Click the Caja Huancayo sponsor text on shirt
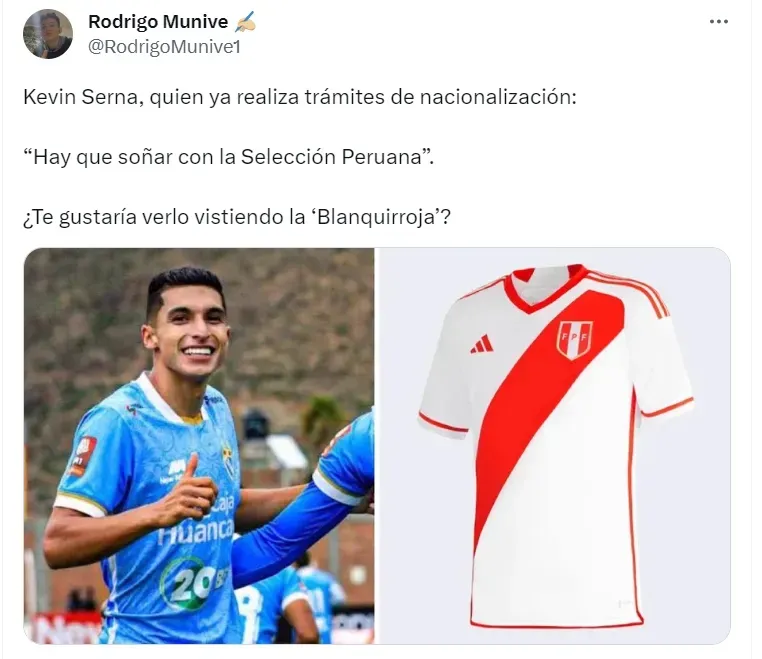This screenshot has height=659, width=762. click(x=199, y=521)
